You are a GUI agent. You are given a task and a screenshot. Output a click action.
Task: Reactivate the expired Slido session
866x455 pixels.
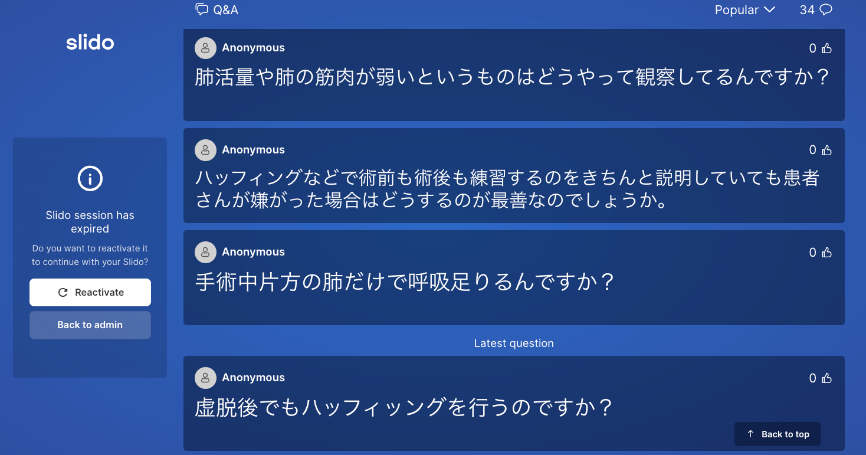pos(90,292)
